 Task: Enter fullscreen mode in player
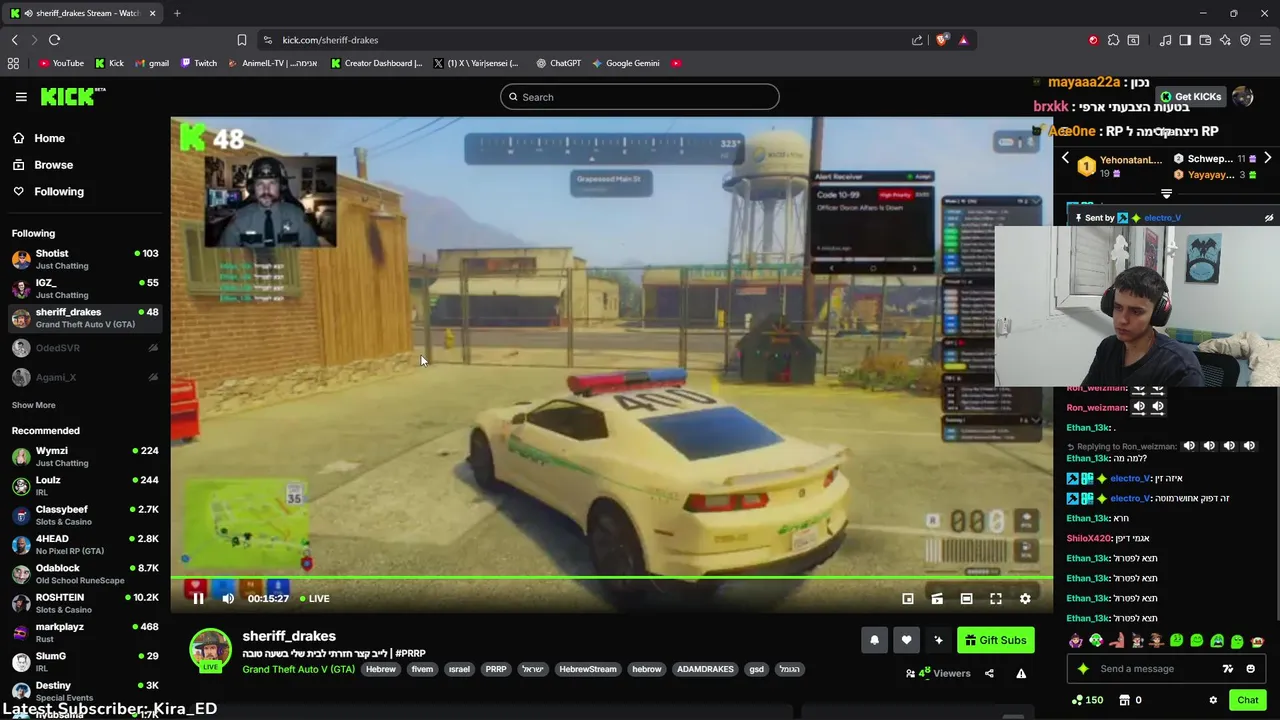(x=996, y=598)
